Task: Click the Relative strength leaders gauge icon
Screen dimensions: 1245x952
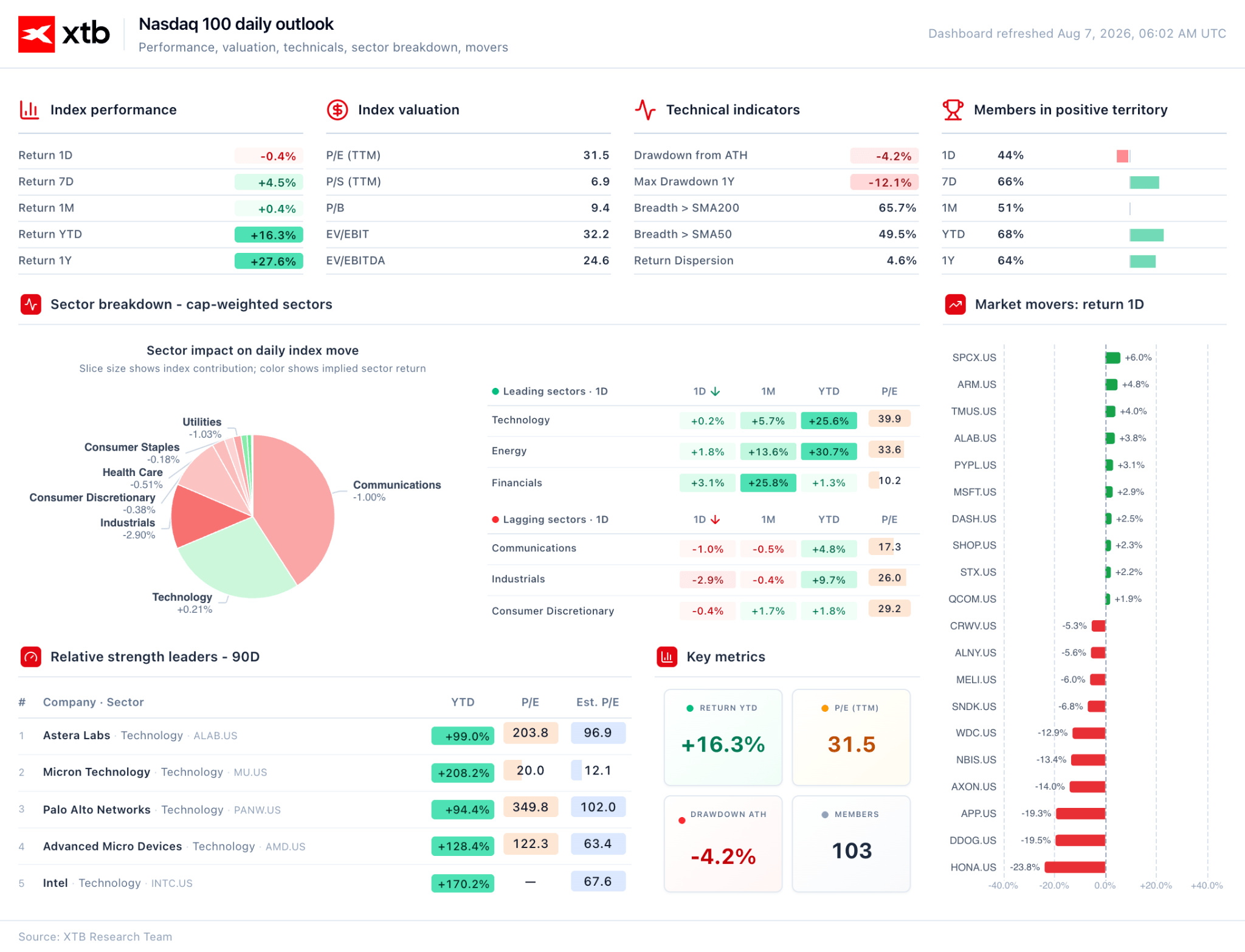Action: (30, 657)
